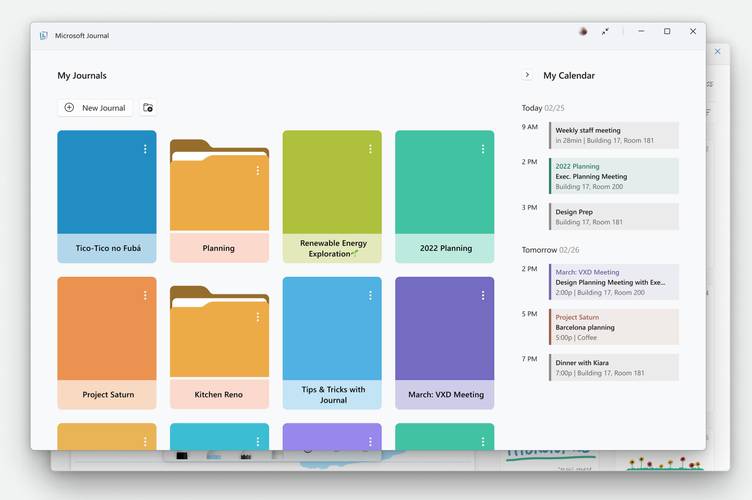Select the Exec. Planning Meeting event
752x500 pixels.
pos(614,176)
